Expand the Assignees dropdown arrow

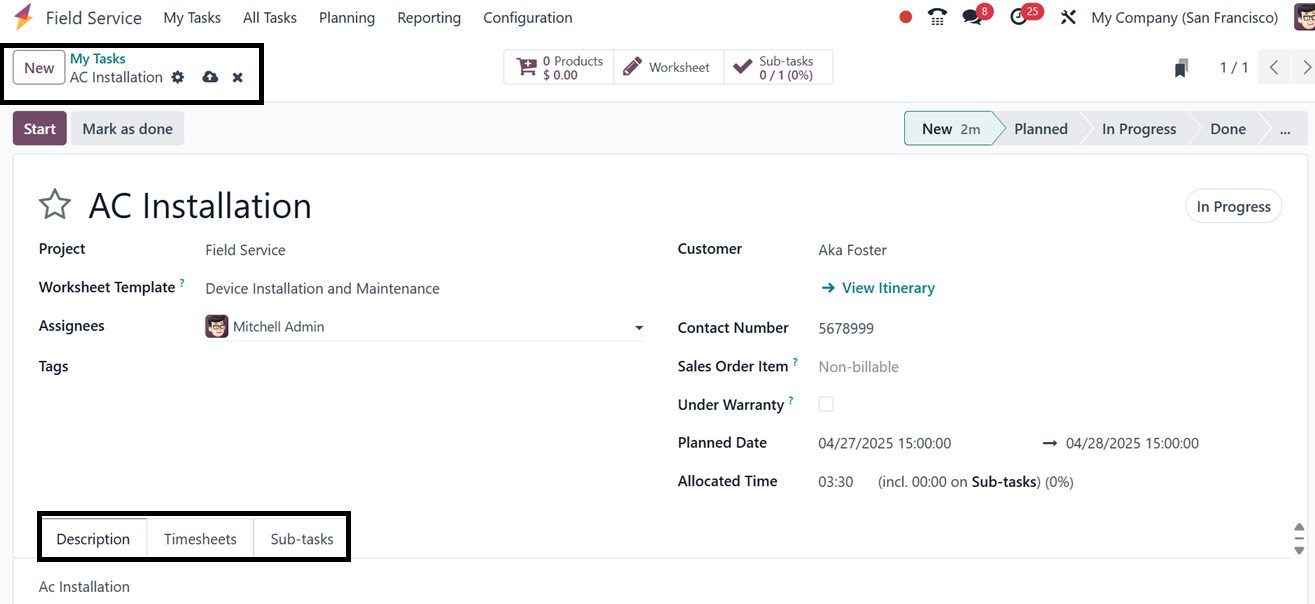(639, 327)
